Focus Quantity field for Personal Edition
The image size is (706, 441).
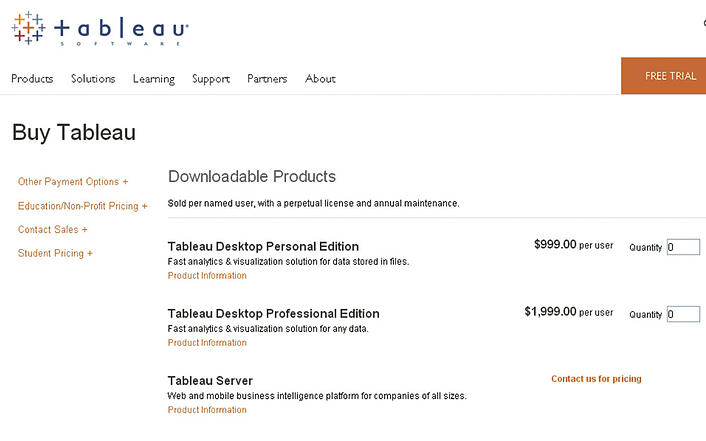point(683,247)
